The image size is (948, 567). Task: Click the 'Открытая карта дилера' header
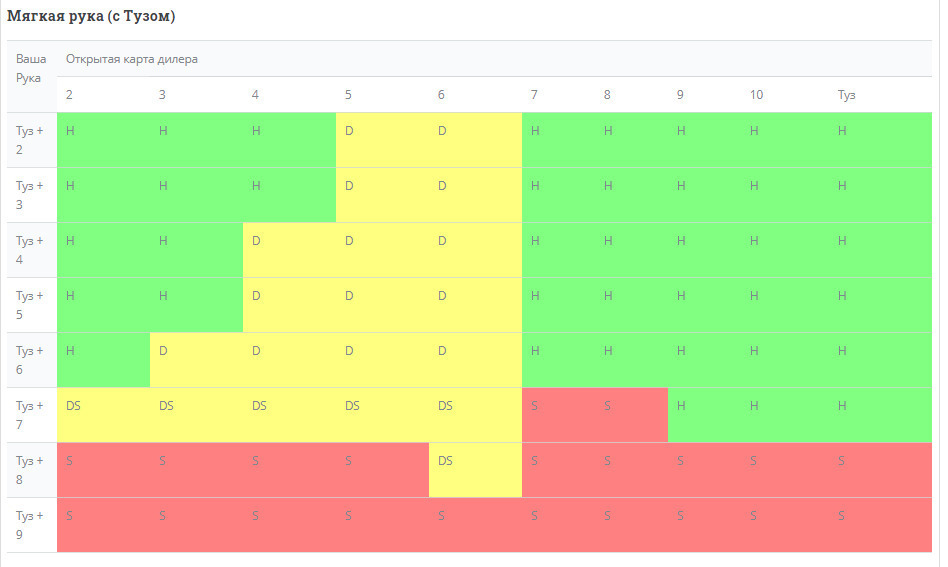(131, 59)
